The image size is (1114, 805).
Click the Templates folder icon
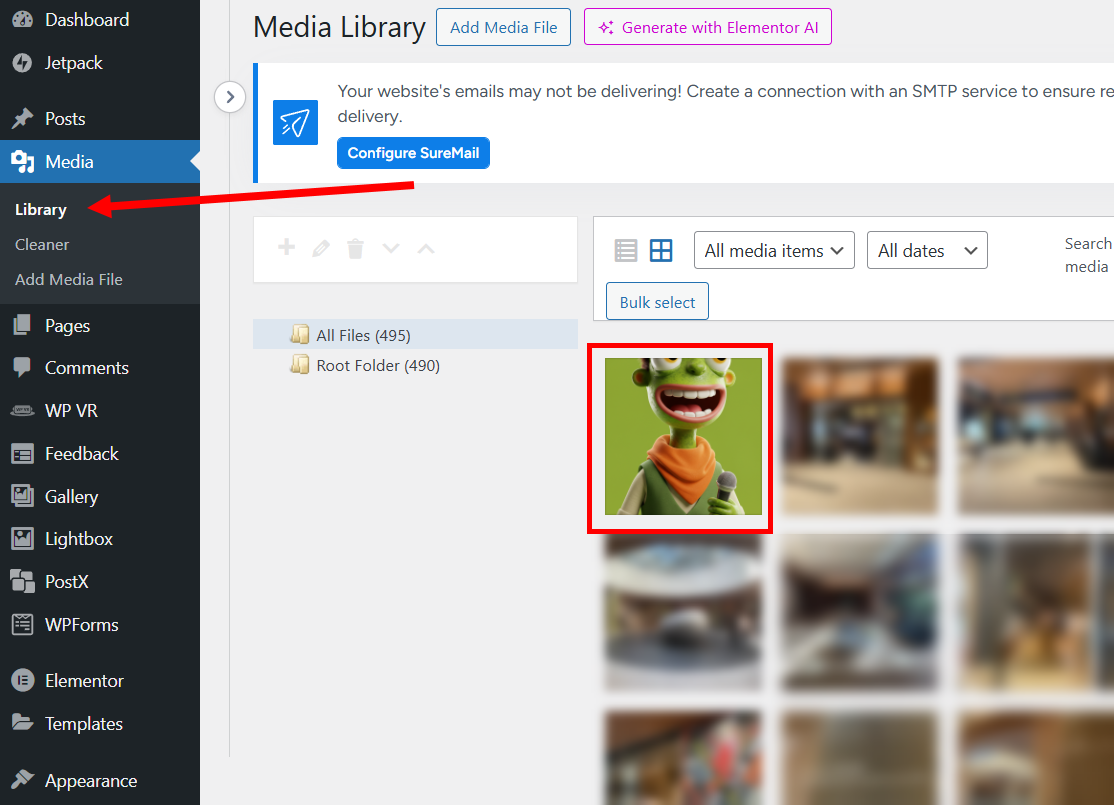click(x=22, y=723)
